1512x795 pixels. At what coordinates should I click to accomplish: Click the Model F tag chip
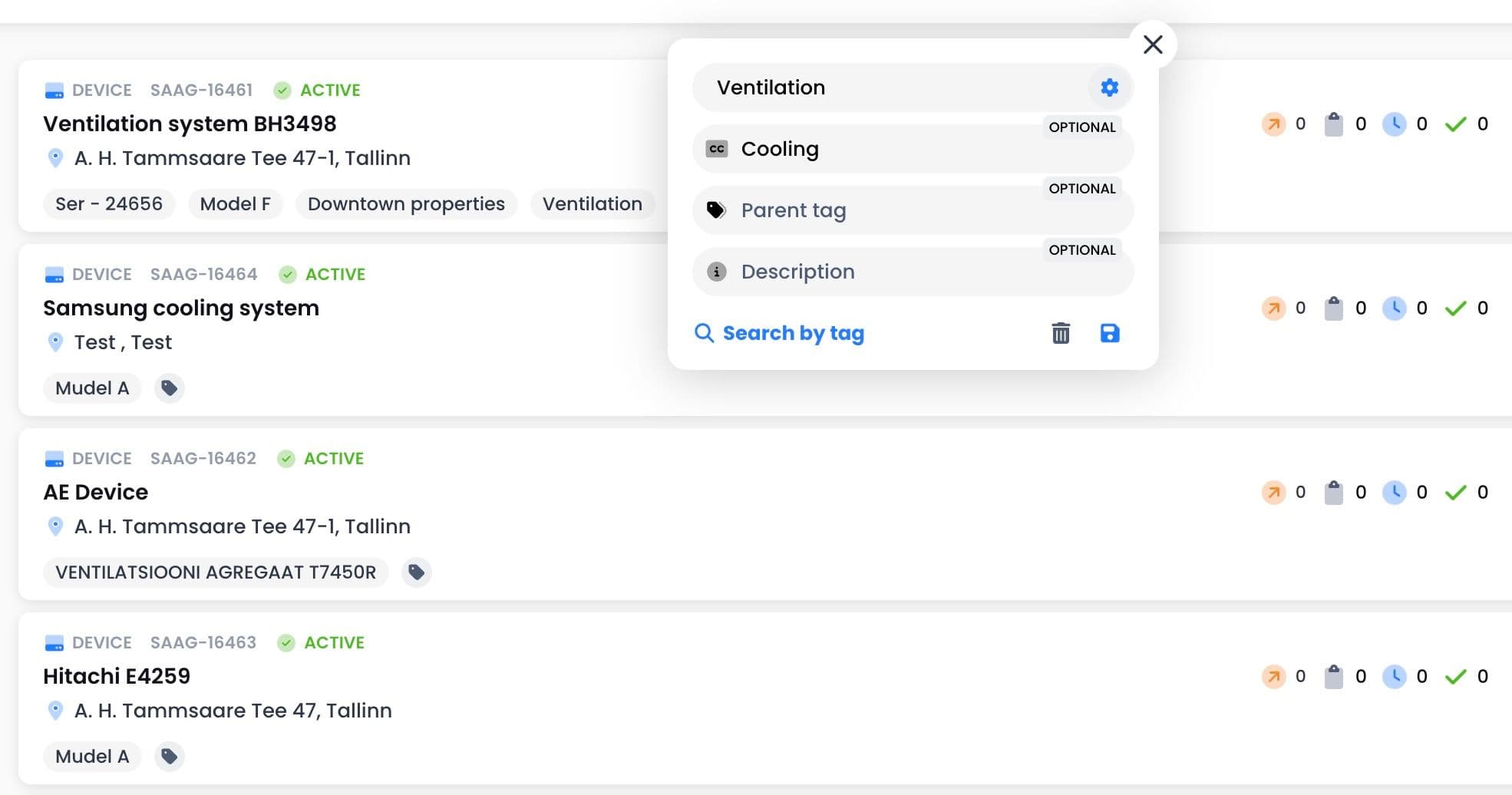pyautogui.click(x=235, y=204)
